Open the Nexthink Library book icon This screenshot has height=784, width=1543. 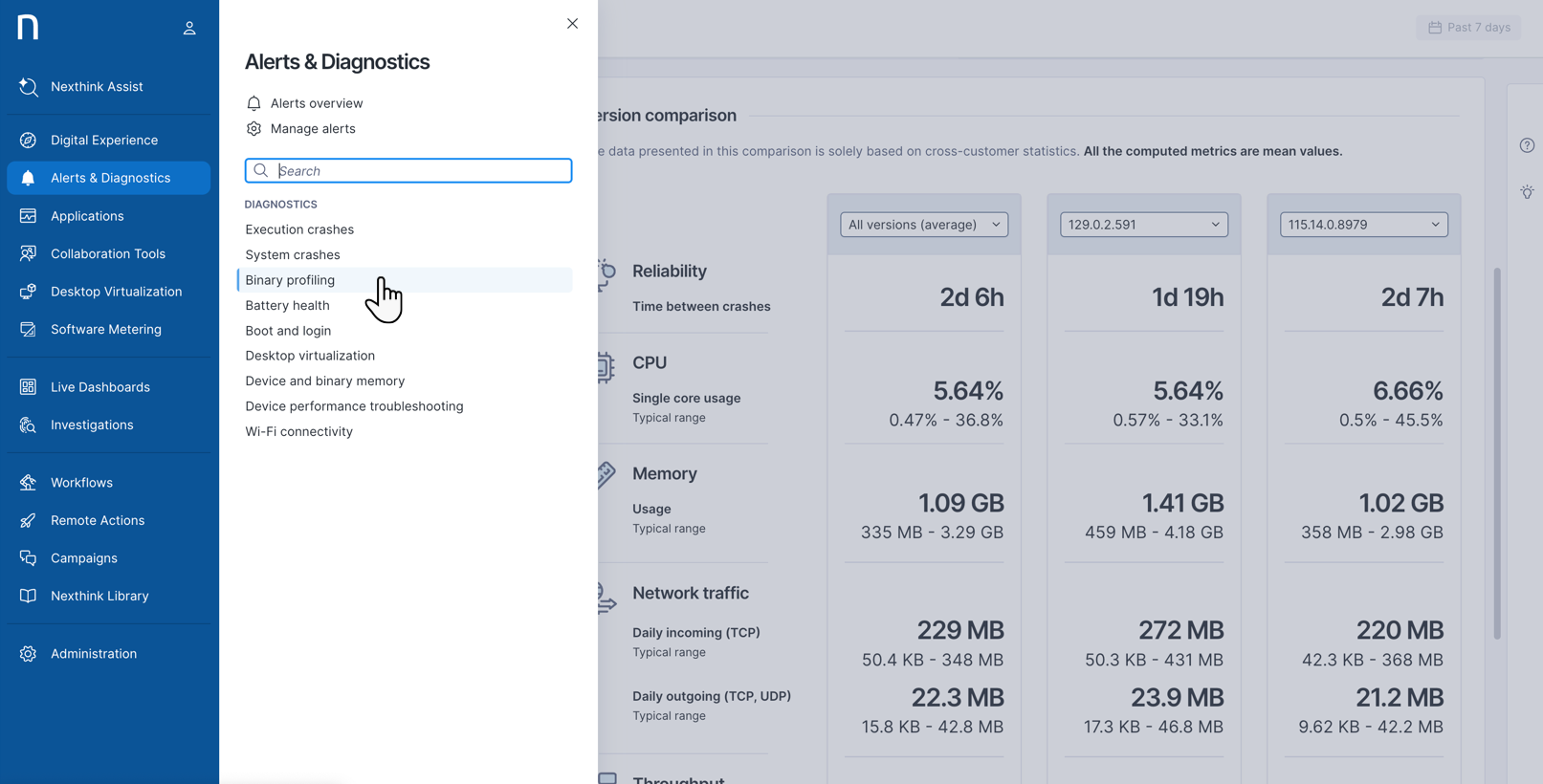pos(28,596)
